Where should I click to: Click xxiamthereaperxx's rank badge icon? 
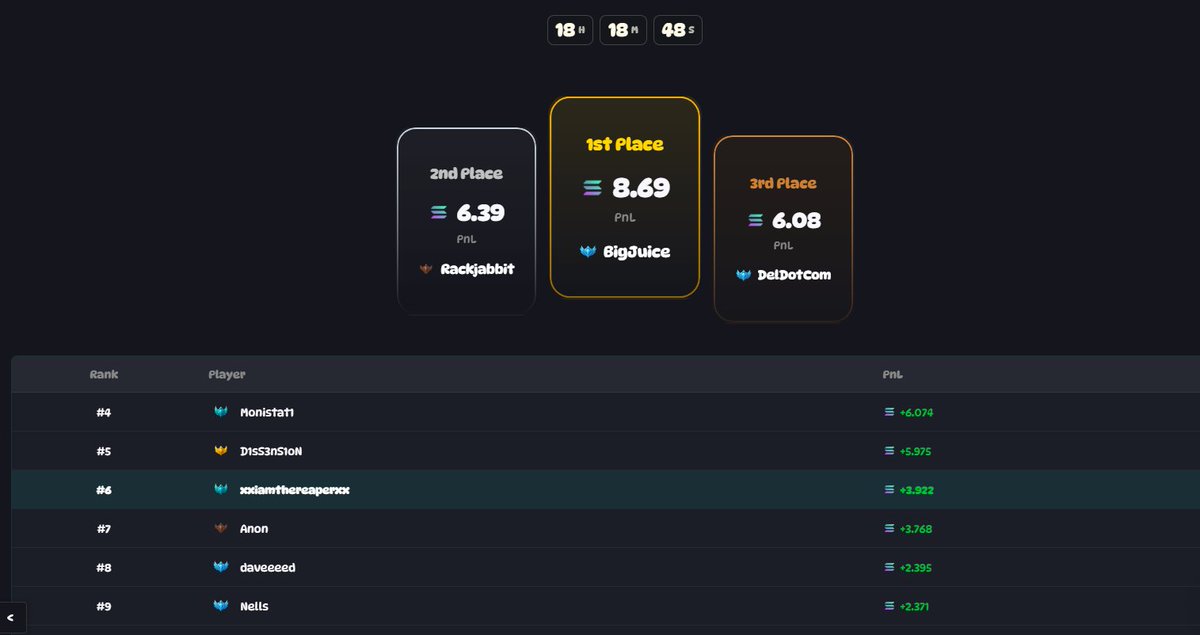[x=221, y=490]
